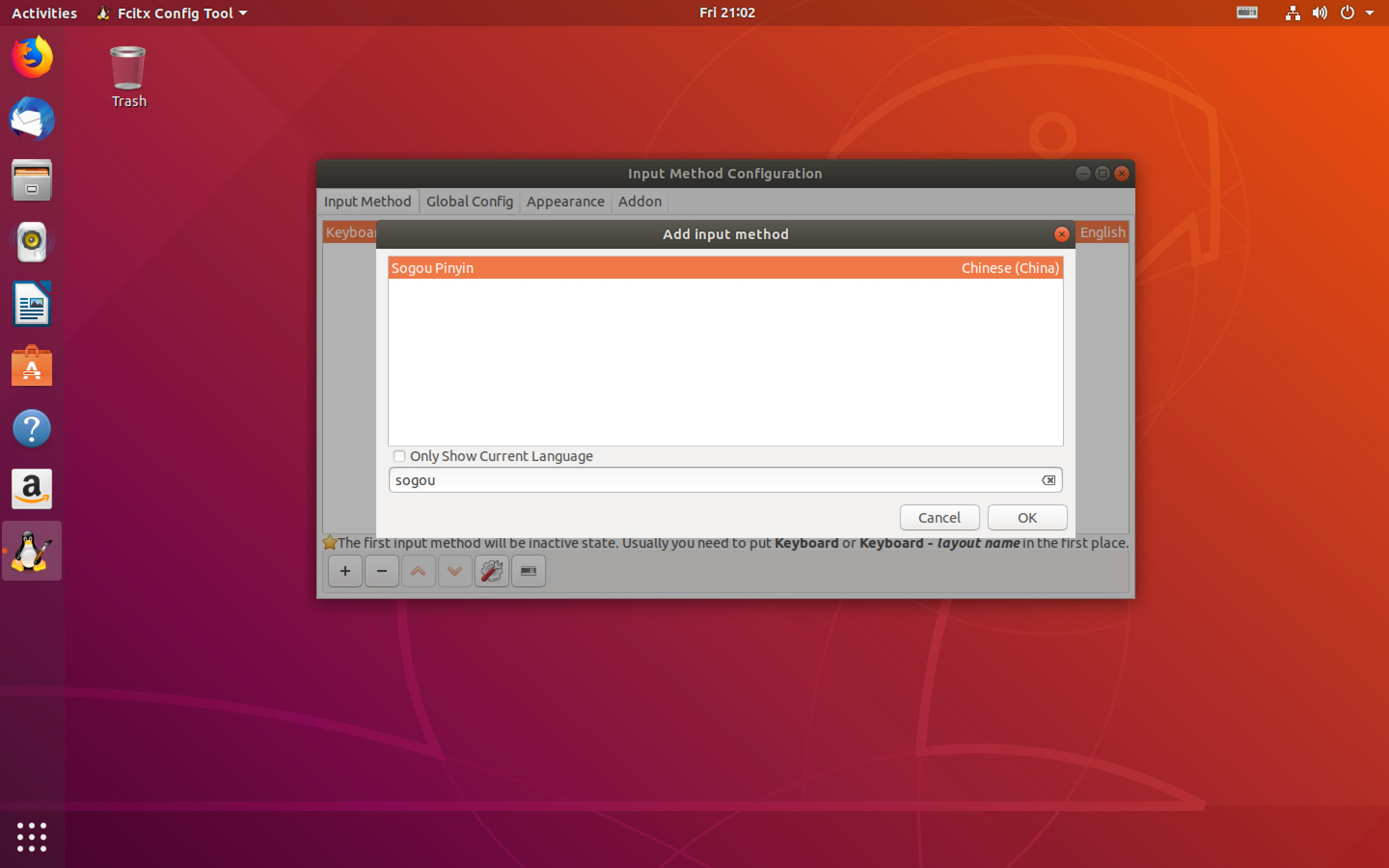Open the clock showing Fri 21:02
The width and height of the screenshot is (1389, 868).
(727, 13)
